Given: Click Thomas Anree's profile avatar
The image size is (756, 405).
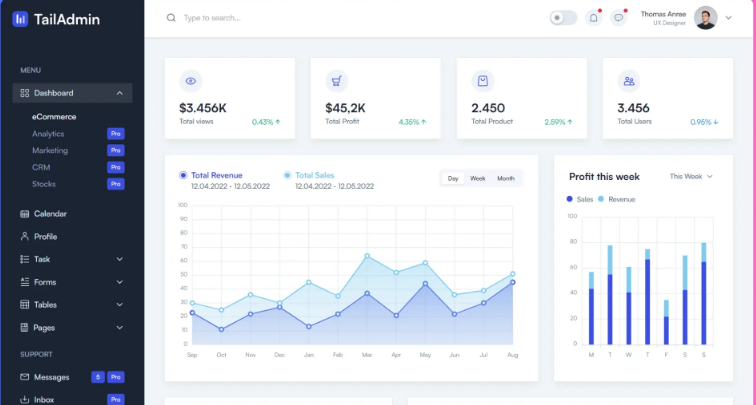Looking at the screenshot, I should (705, 18).
